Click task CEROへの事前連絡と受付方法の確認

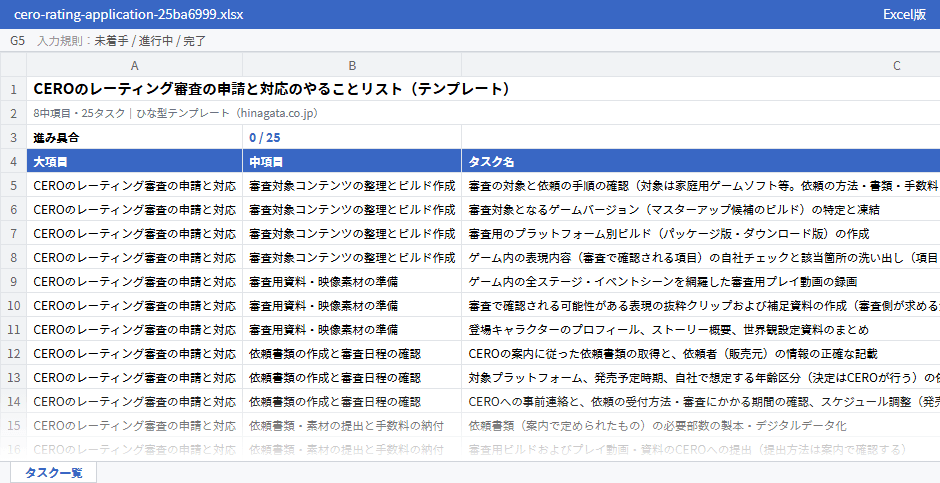(x=701, y=401)
